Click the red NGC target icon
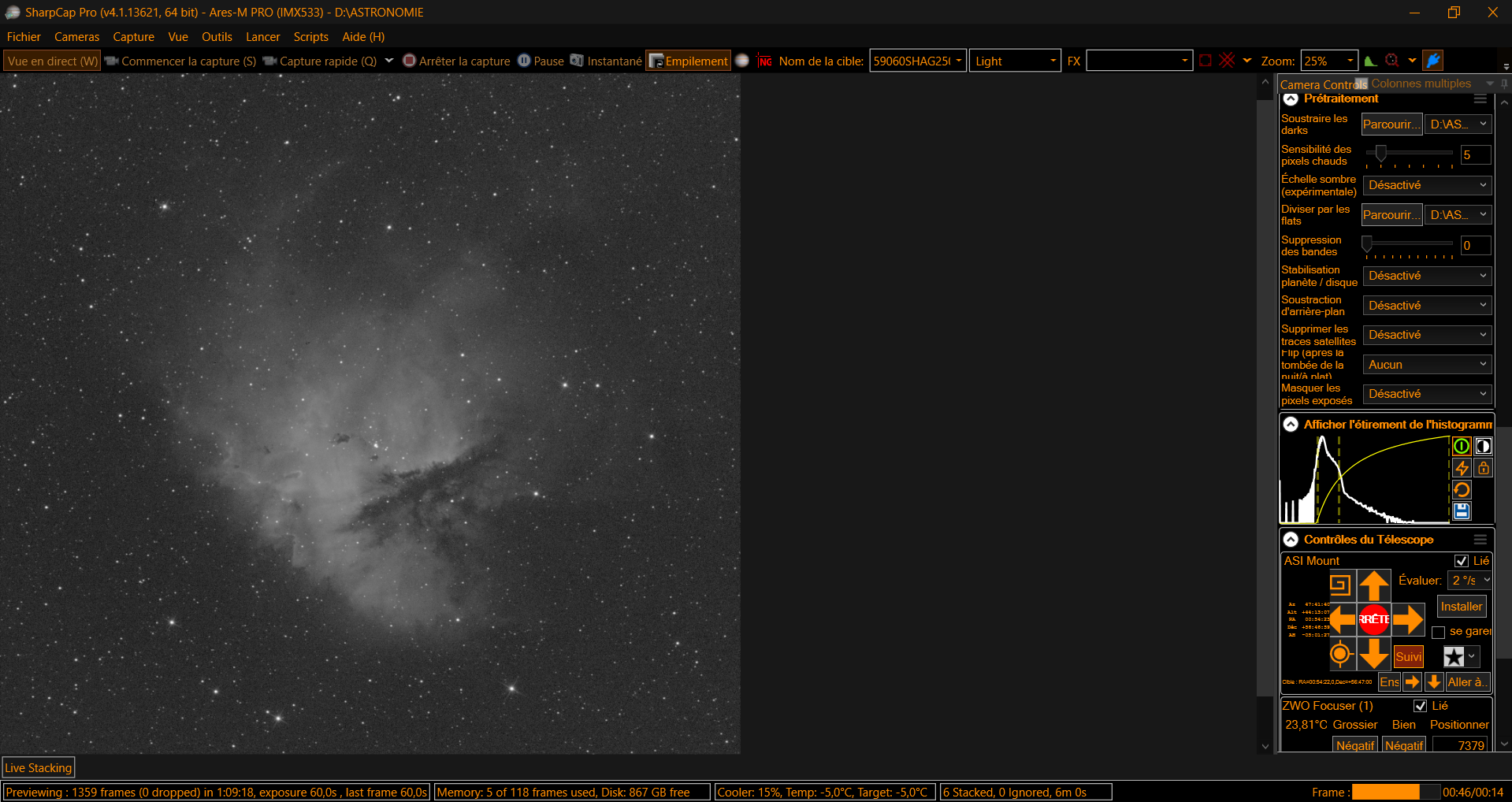1512x802 pixels. [764, 61]
